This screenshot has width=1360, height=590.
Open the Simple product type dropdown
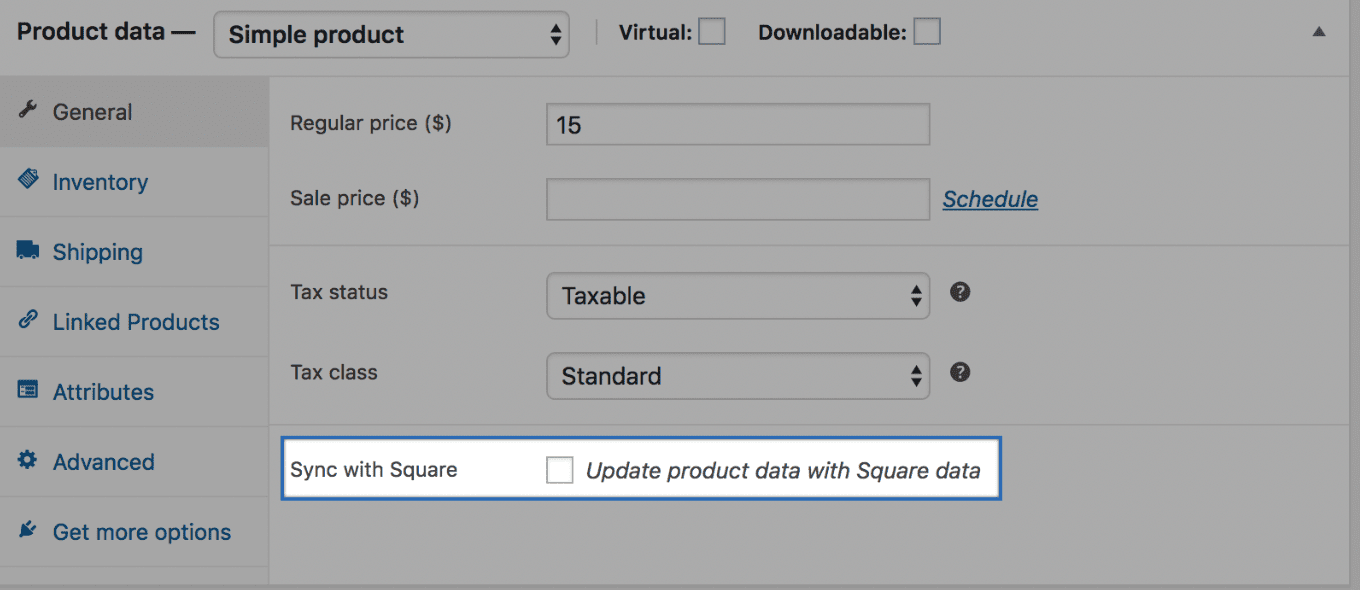(x=391, y=35)
